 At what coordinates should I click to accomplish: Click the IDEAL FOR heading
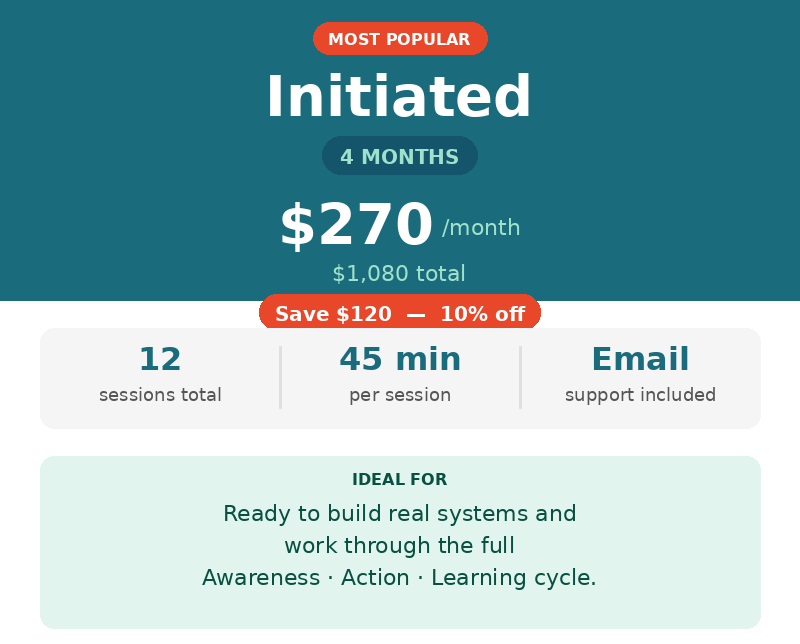pyautogui.click(x=399, y=480)
